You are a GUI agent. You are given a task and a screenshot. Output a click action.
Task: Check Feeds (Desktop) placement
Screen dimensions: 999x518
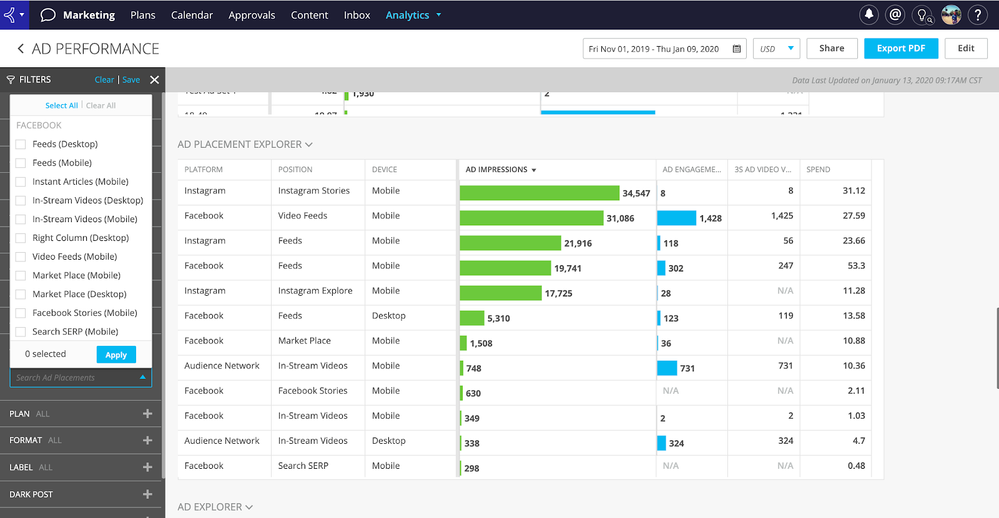click(20, 144)
